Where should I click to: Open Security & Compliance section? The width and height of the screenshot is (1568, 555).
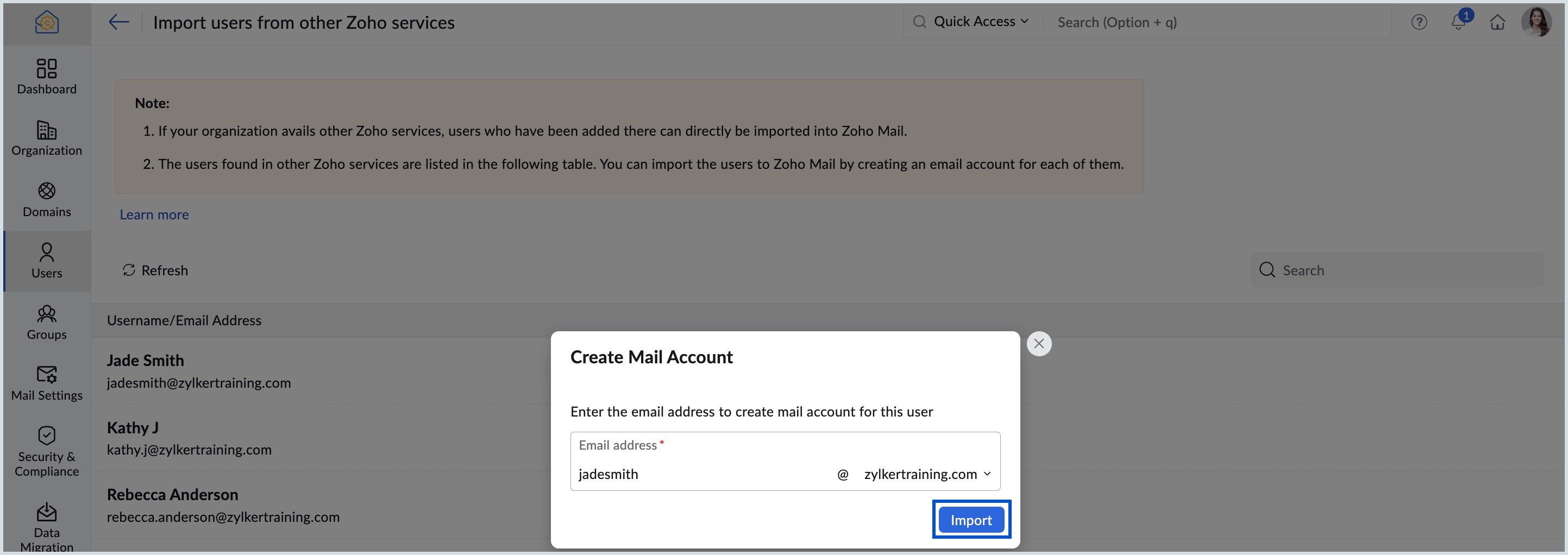[47, 451]
